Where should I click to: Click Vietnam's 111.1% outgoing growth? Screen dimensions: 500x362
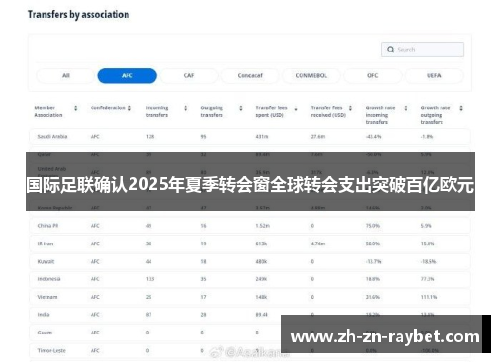coord(429,297)
